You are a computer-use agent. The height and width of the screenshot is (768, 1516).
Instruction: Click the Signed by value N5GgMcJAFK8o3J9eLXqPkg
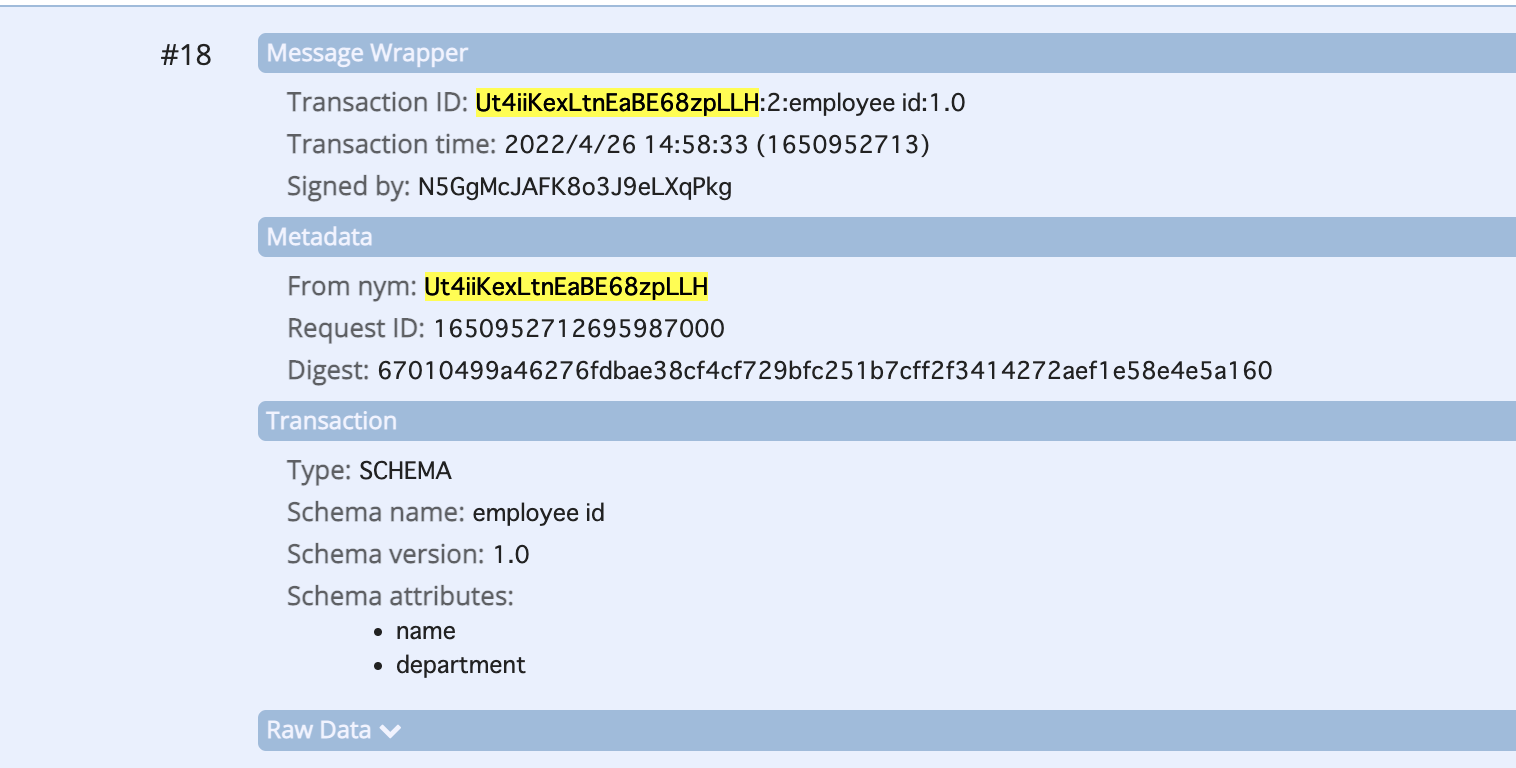point(575,187)
